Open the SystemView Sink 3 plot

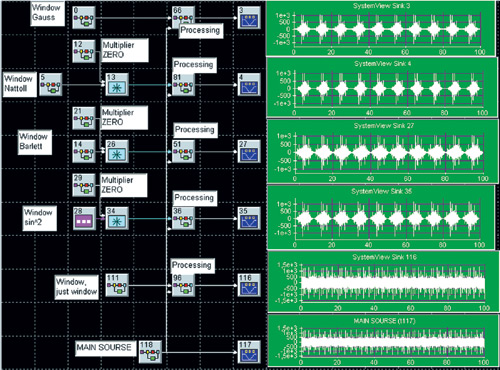tap(381, 29)
